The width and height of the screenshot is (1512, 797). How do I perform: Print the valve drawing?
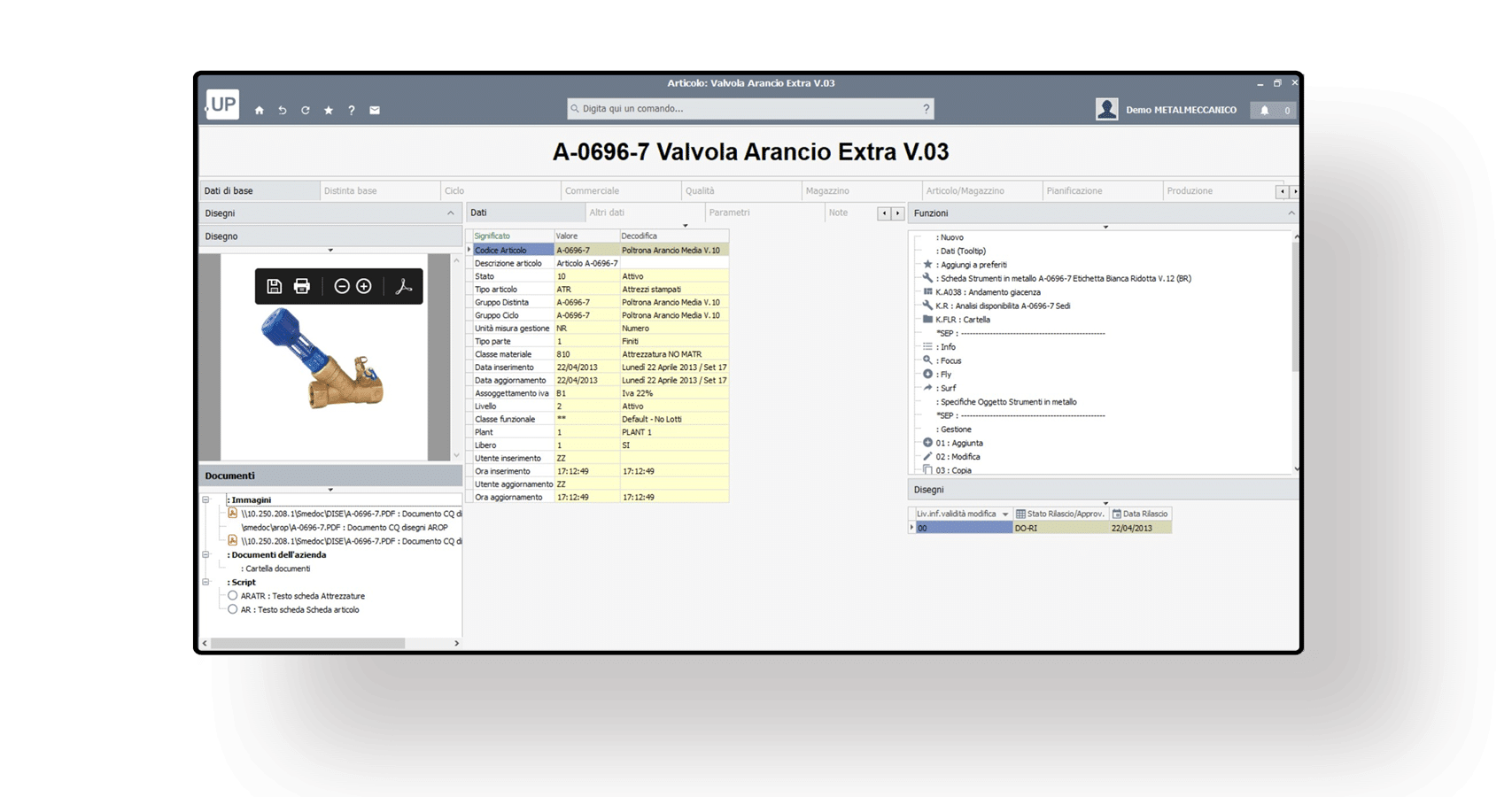point(302,286)
